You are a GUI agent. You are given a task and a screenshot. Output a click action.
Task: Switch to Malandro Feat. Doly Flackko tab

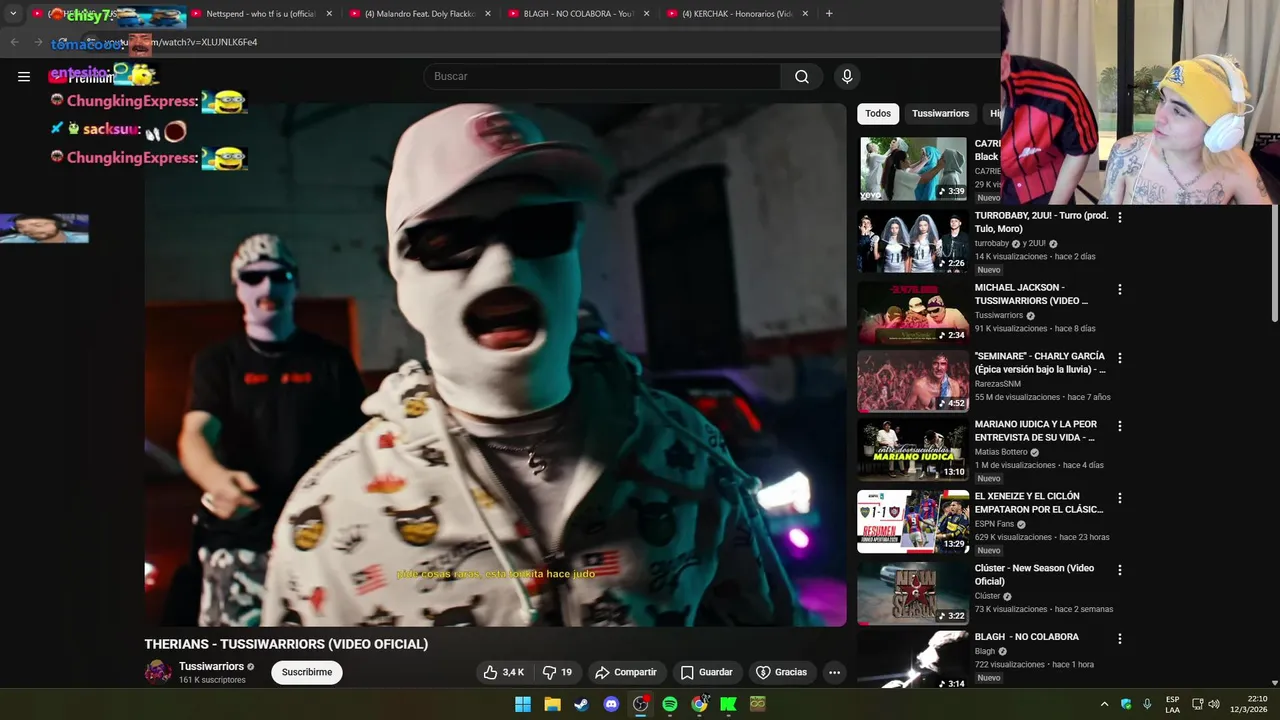coord(420,14)
